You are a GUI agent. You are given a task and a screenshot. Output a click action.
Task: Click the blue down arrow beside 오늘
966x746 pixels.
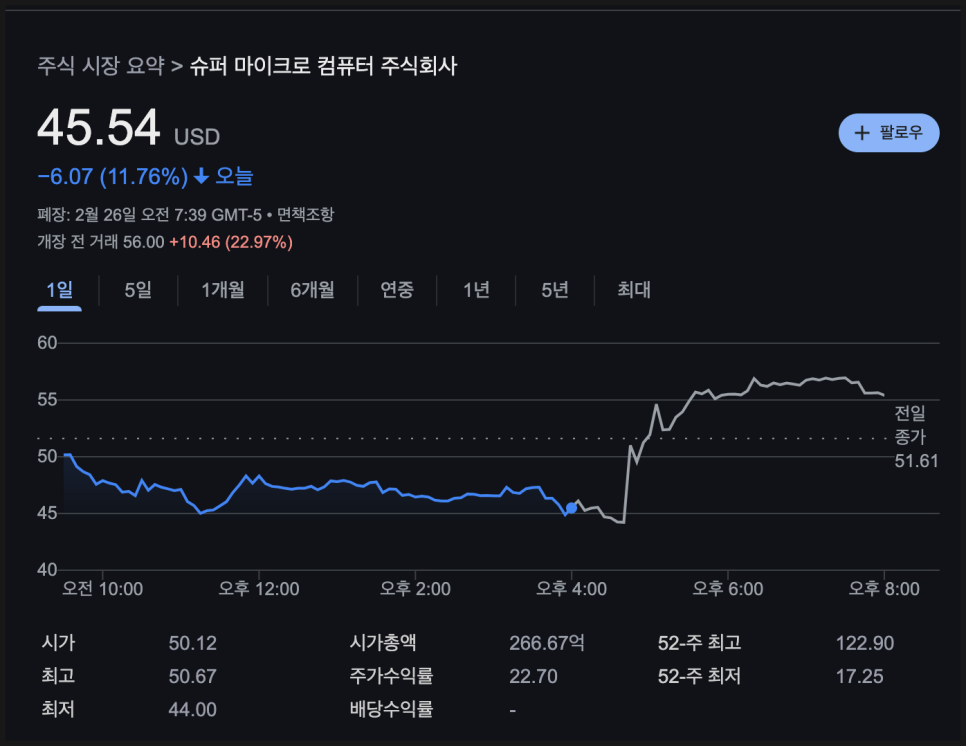[201, 177]
